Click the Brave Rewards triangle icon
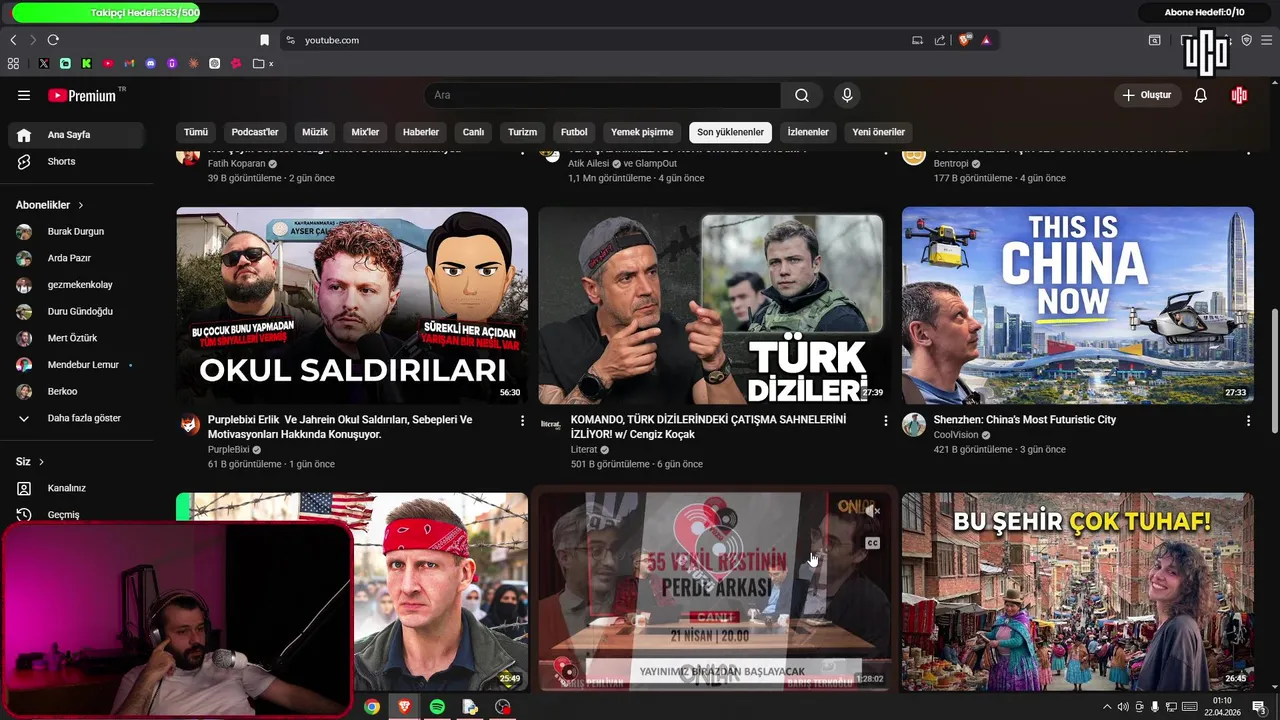Viewport: 1280px width, 720px height. (x=986, y=40)
